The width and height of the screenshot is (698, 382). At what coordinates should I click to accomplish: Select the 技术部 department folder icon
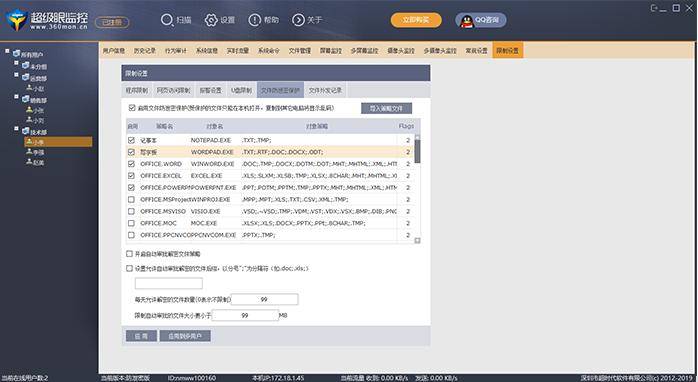pos(26,131)
